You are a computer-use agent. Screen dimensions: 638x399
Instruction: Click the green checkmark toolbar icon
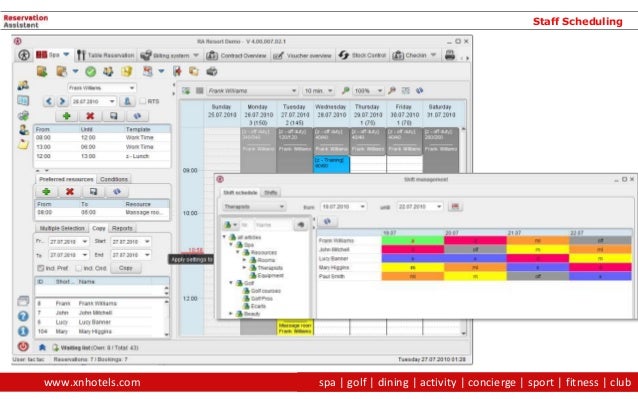pos(90,72)
